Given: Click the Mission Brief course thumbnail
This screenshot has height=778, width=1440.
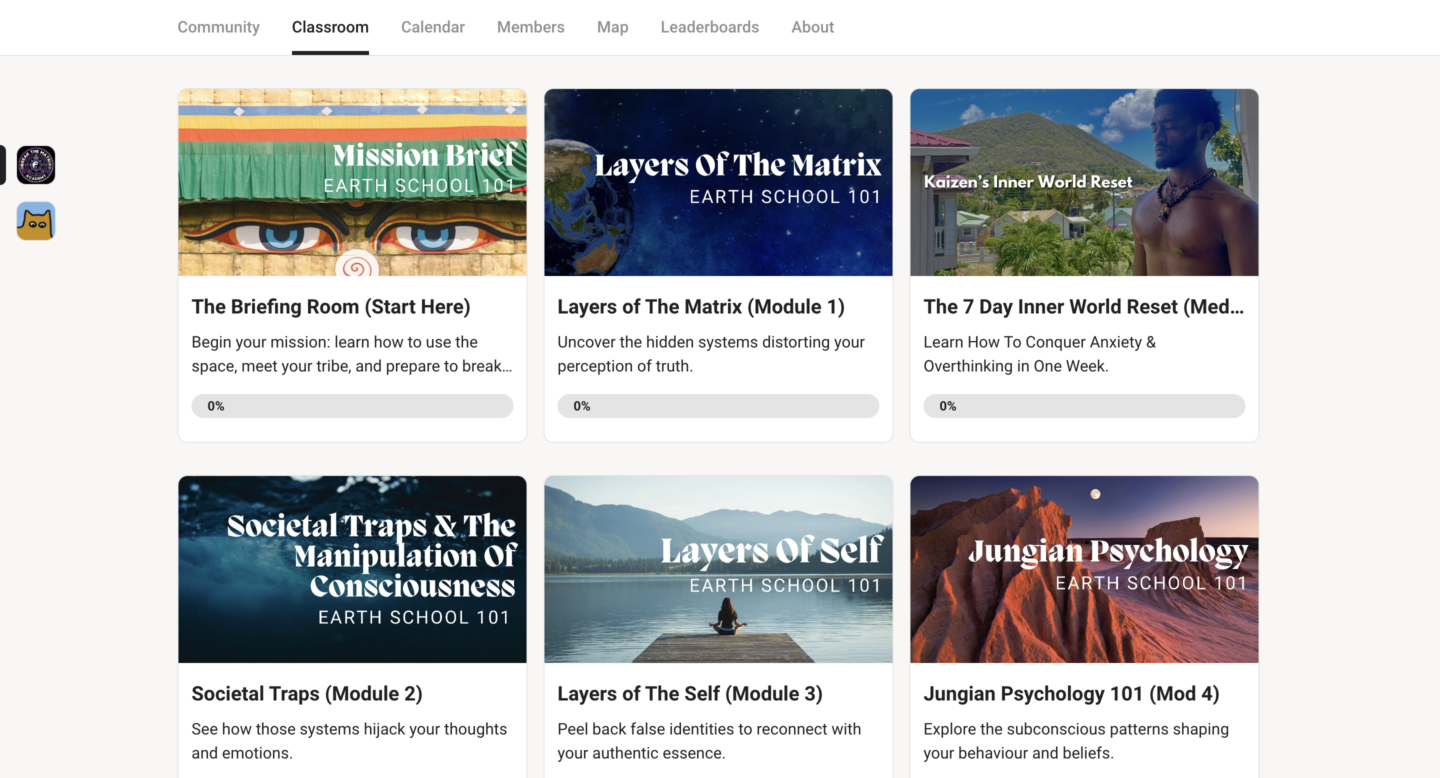Looking at the screenshot, I should pyautogui.click(x=352, y=182).
